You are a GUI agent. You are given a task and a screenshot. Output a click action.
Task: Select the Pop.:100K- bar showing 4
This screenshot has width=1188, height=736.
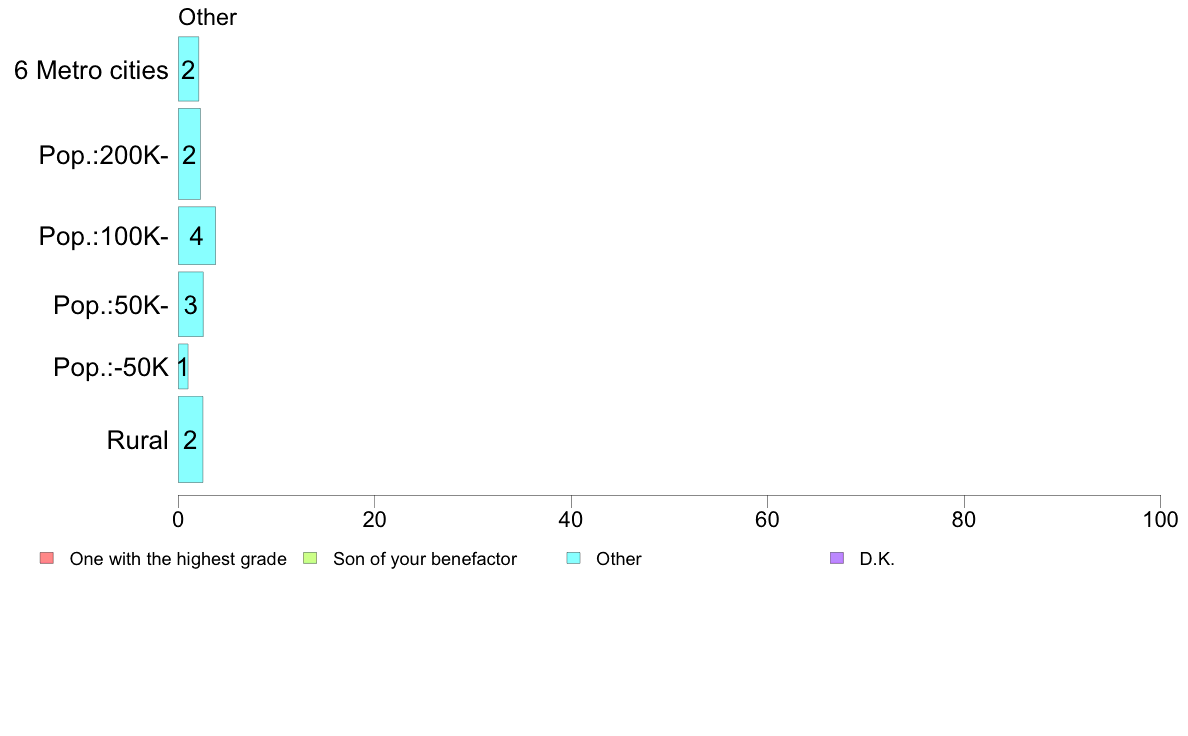pos(197,236)
